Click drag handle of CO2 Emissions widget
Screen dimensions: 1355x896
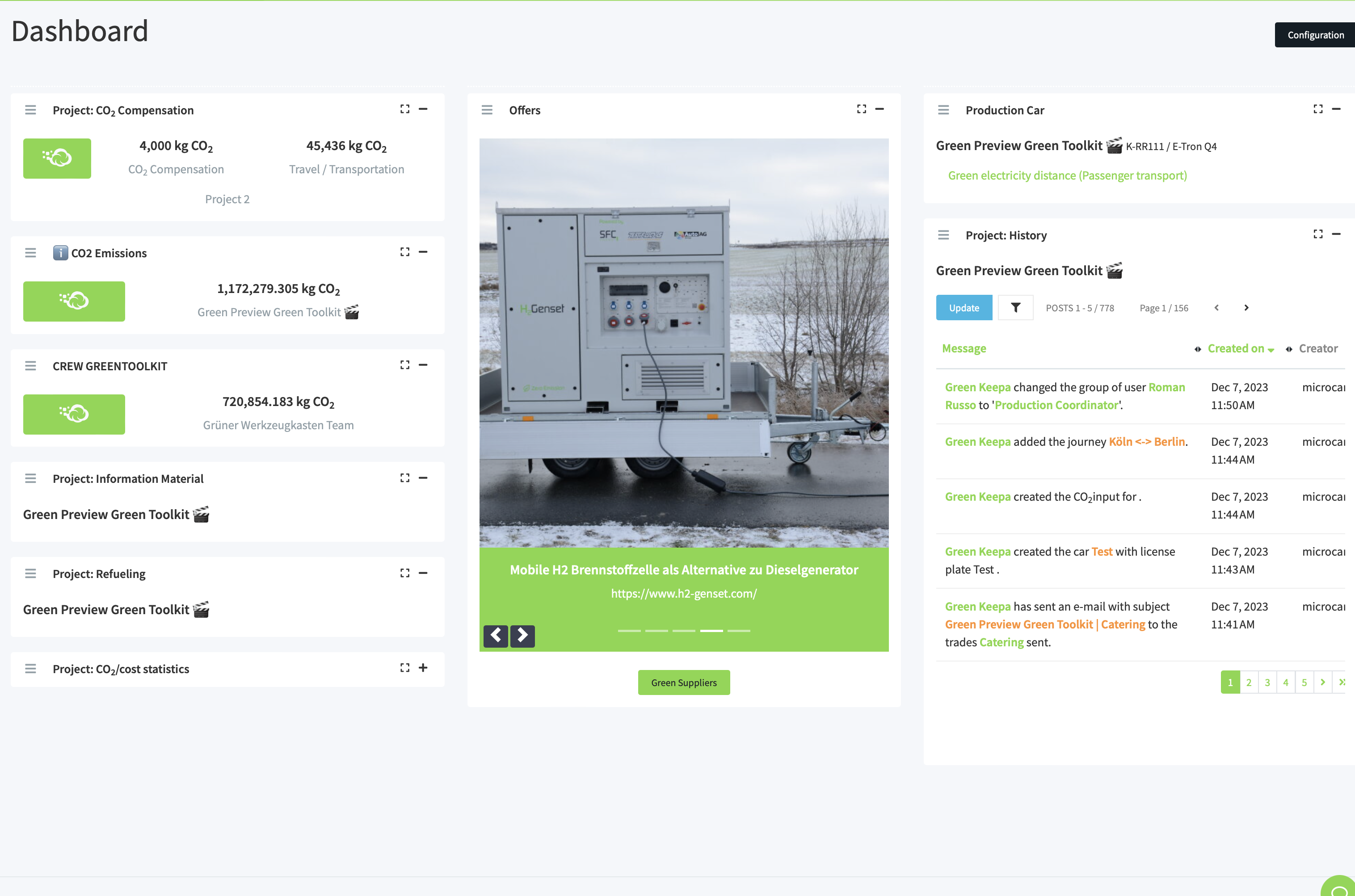click(31, 252)
